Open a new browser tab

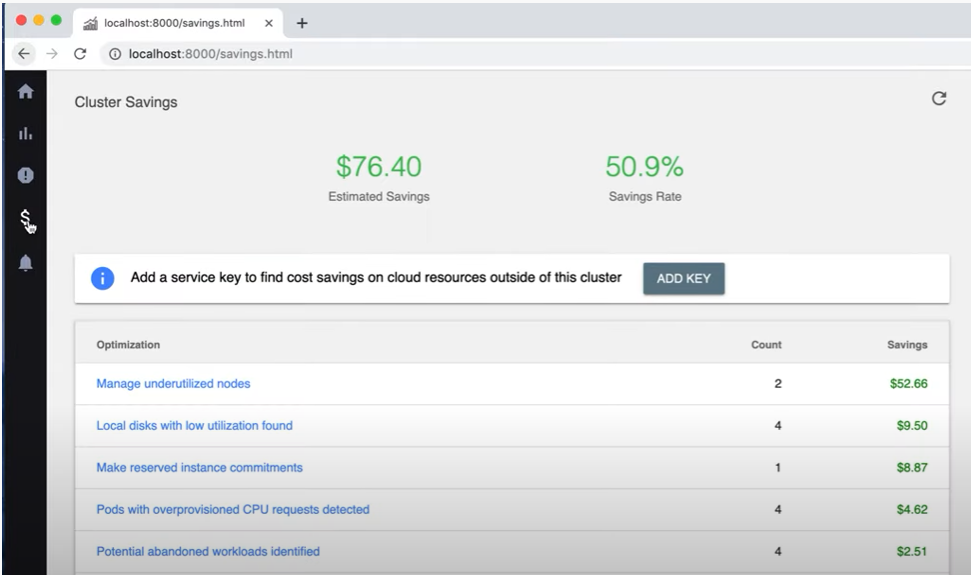point(302,22)
